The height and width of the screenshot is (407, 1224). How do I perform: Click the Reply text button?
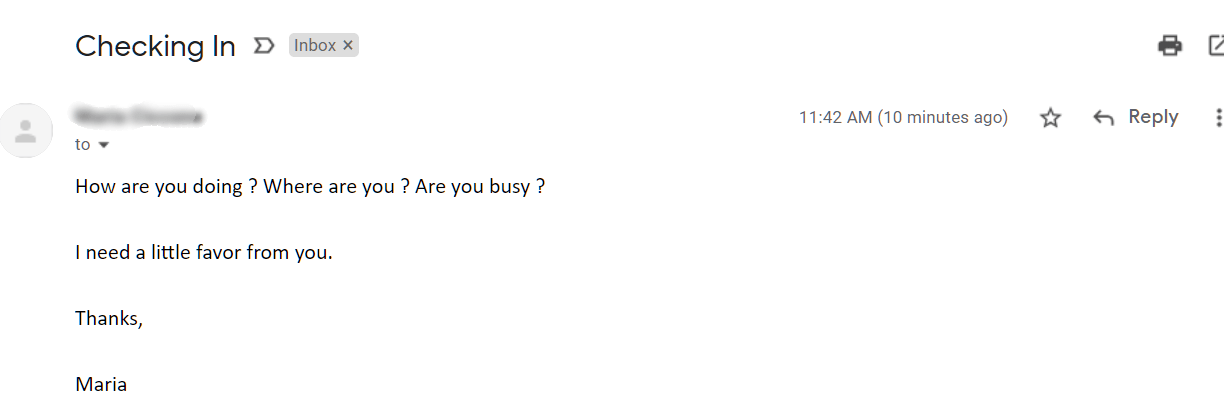(x=1153, y=117)
